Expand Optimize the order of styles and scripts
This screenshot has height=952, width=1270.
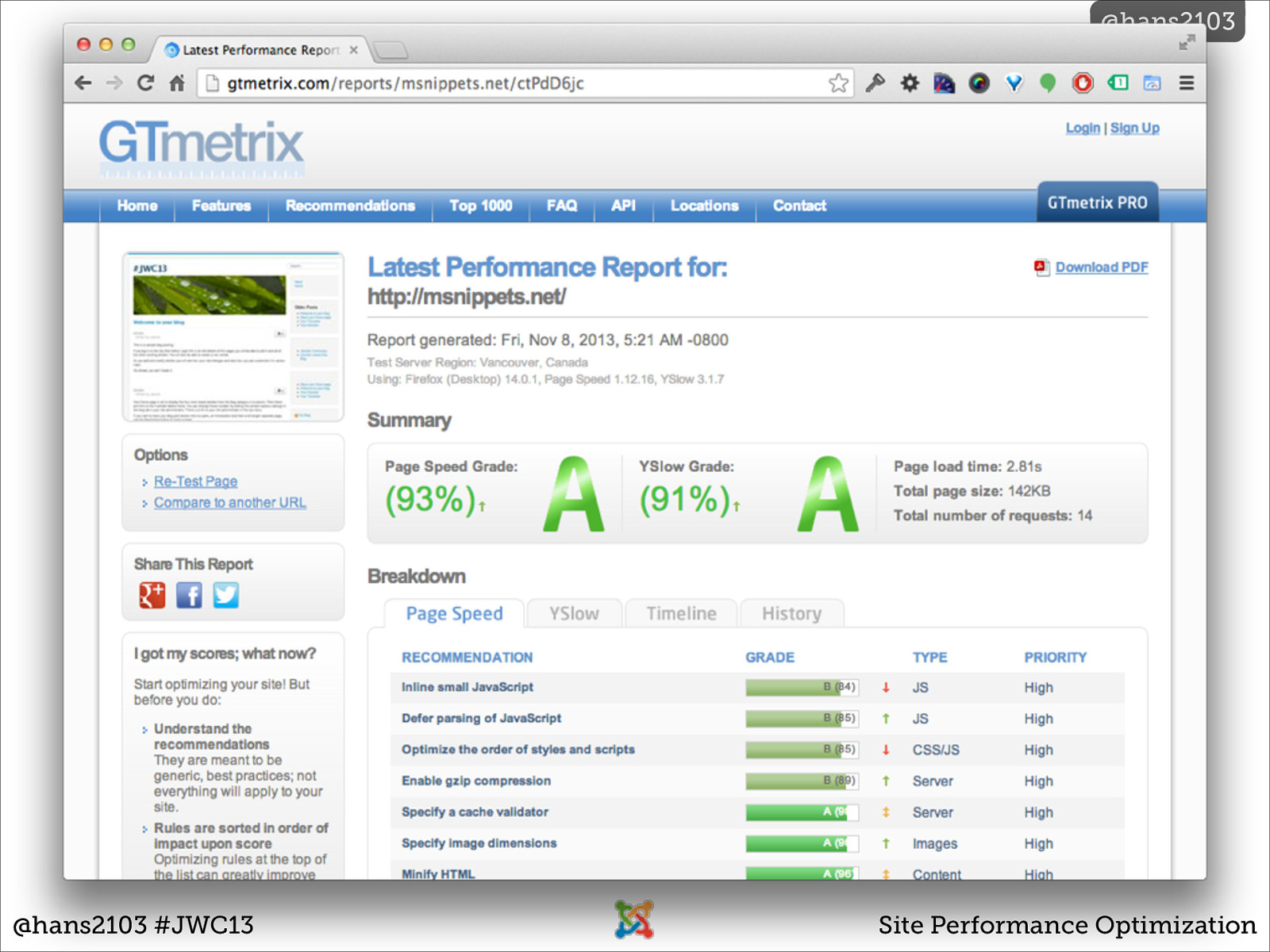tap(518, 750)
